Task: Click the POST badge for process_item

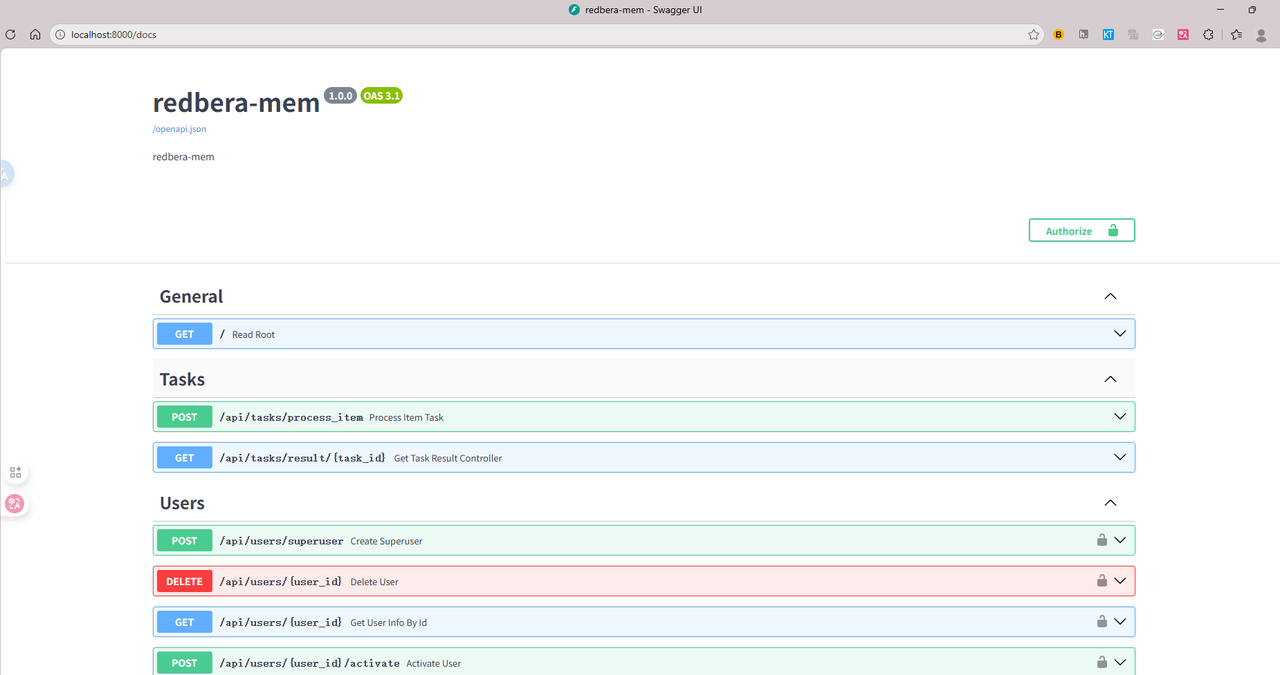Action: click(185, 417)
